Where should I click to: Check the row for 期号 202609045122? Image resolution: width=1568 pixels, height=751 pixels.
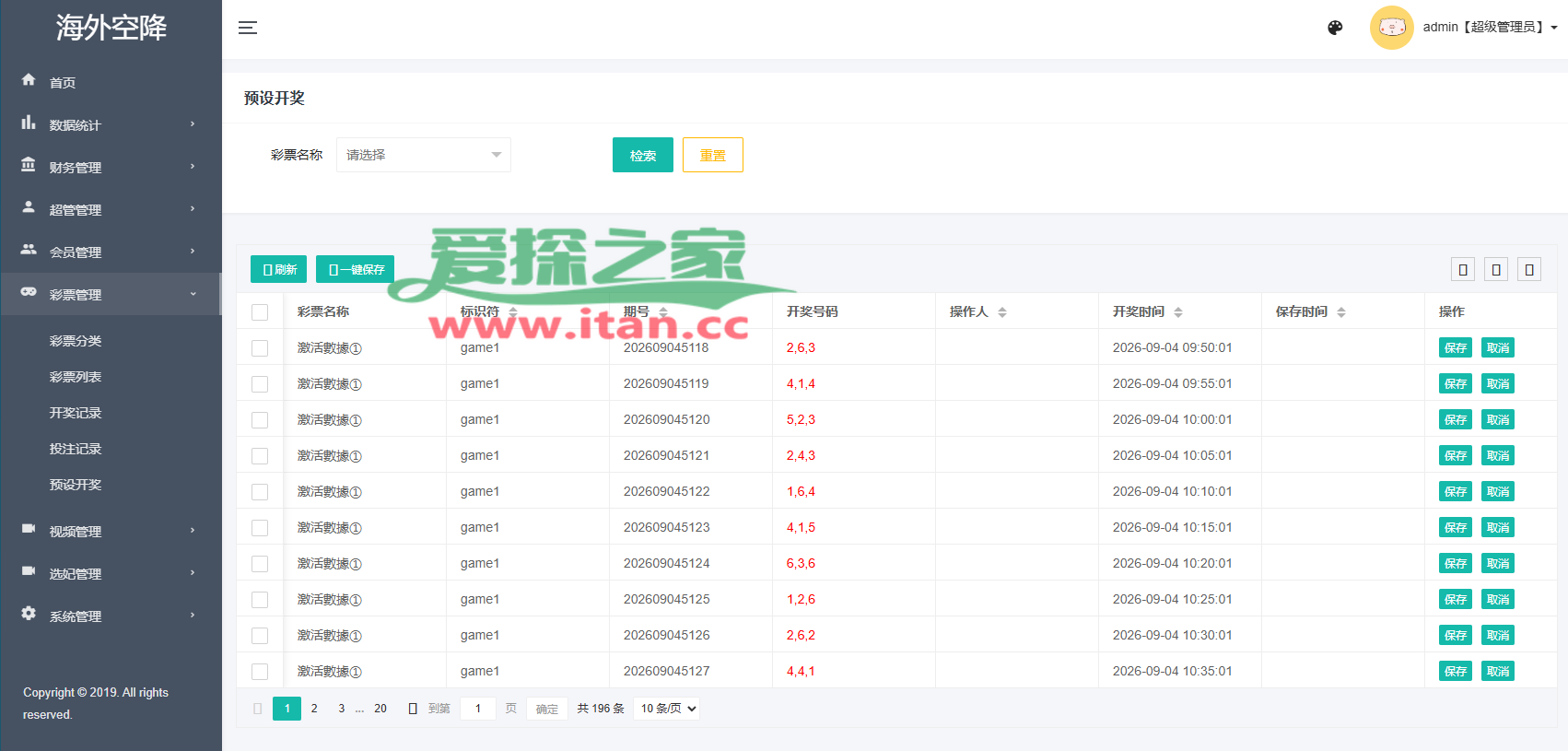[260, 492]
